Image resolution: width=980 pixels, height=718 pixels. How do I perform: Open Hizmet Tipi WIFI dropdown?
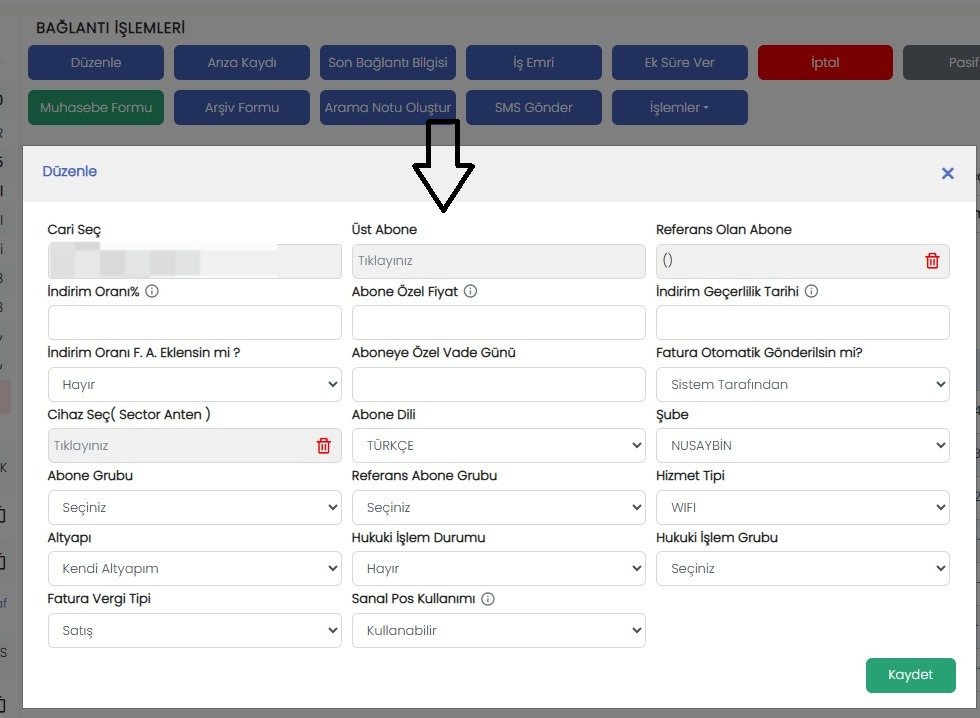(x=802, y=507)
